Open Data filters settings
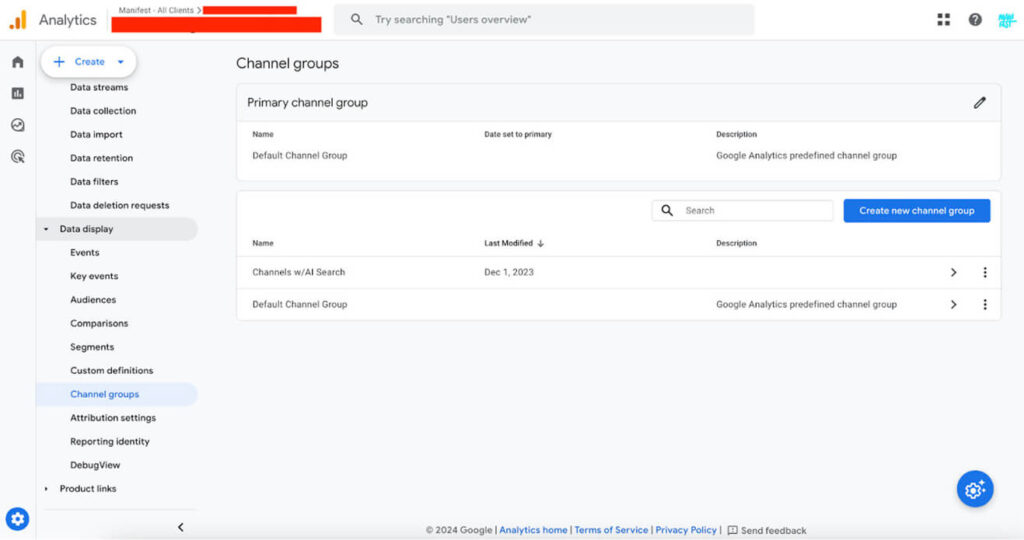This screenshot has height=540, width=1024. pyautogui.click(x=94, y=182)
